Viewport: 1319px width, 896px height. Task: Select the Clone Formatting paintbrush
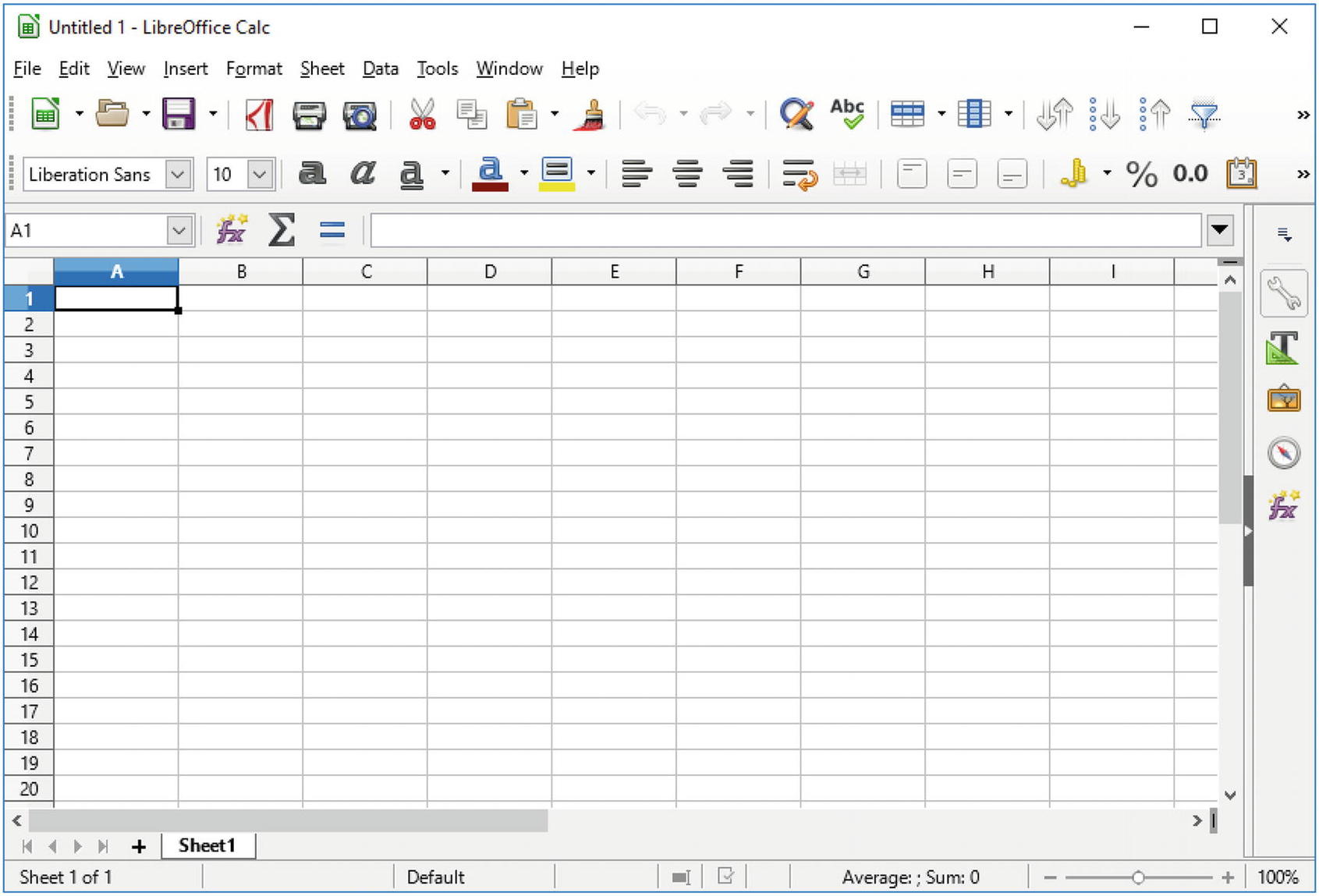(x=590, y=114)
